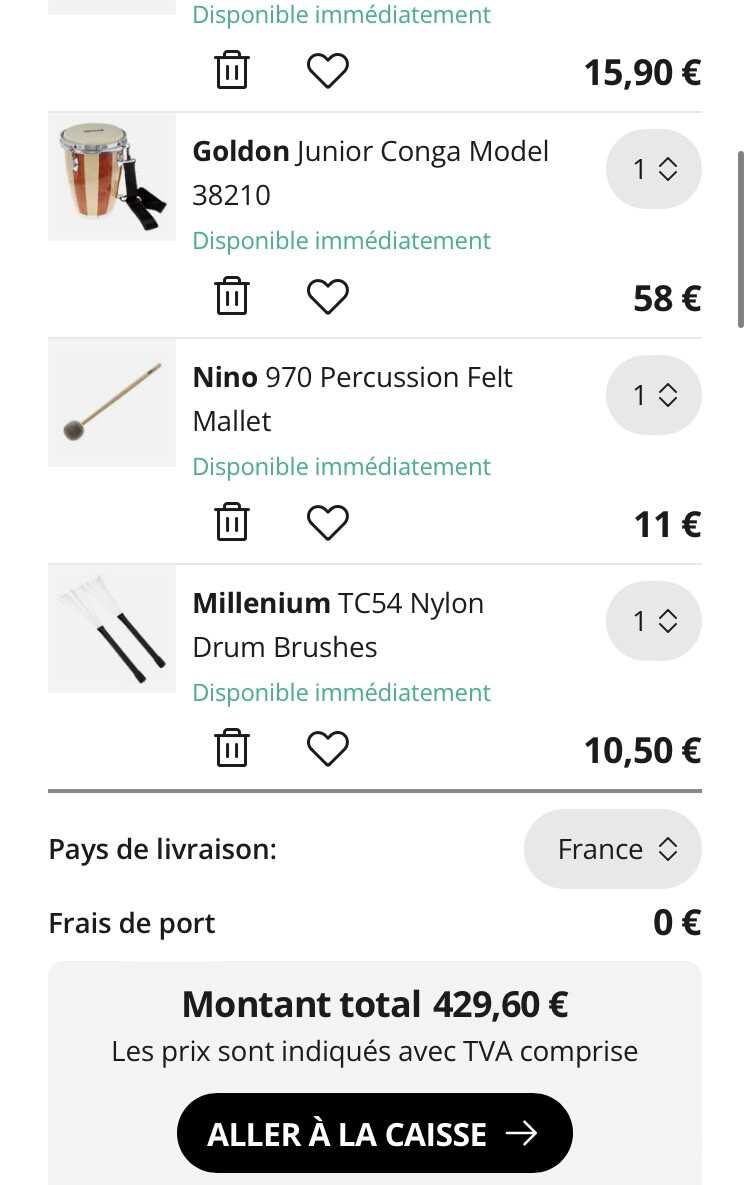The width and height of the screenshot is (750, 1185).
Task: Favorite the Goldon Junior Conga with heart
Action: [327, 296]
